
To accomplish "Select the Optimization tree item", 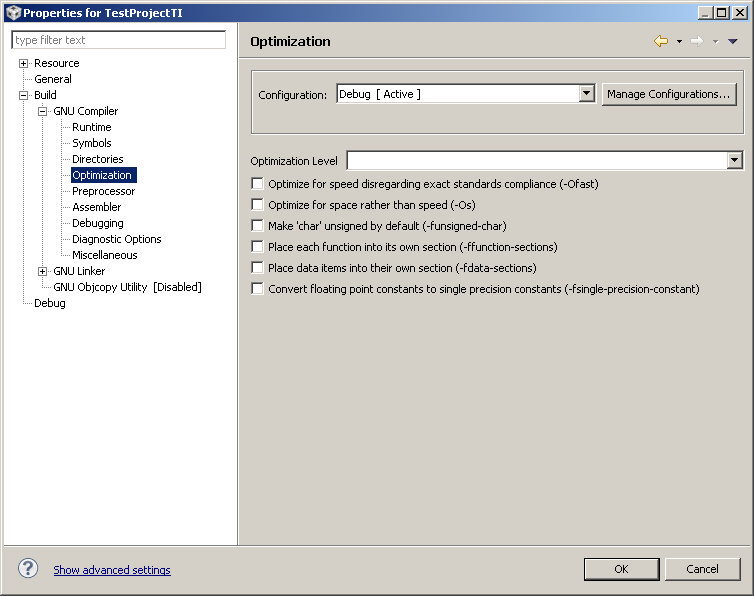I will tap(103, 175).
